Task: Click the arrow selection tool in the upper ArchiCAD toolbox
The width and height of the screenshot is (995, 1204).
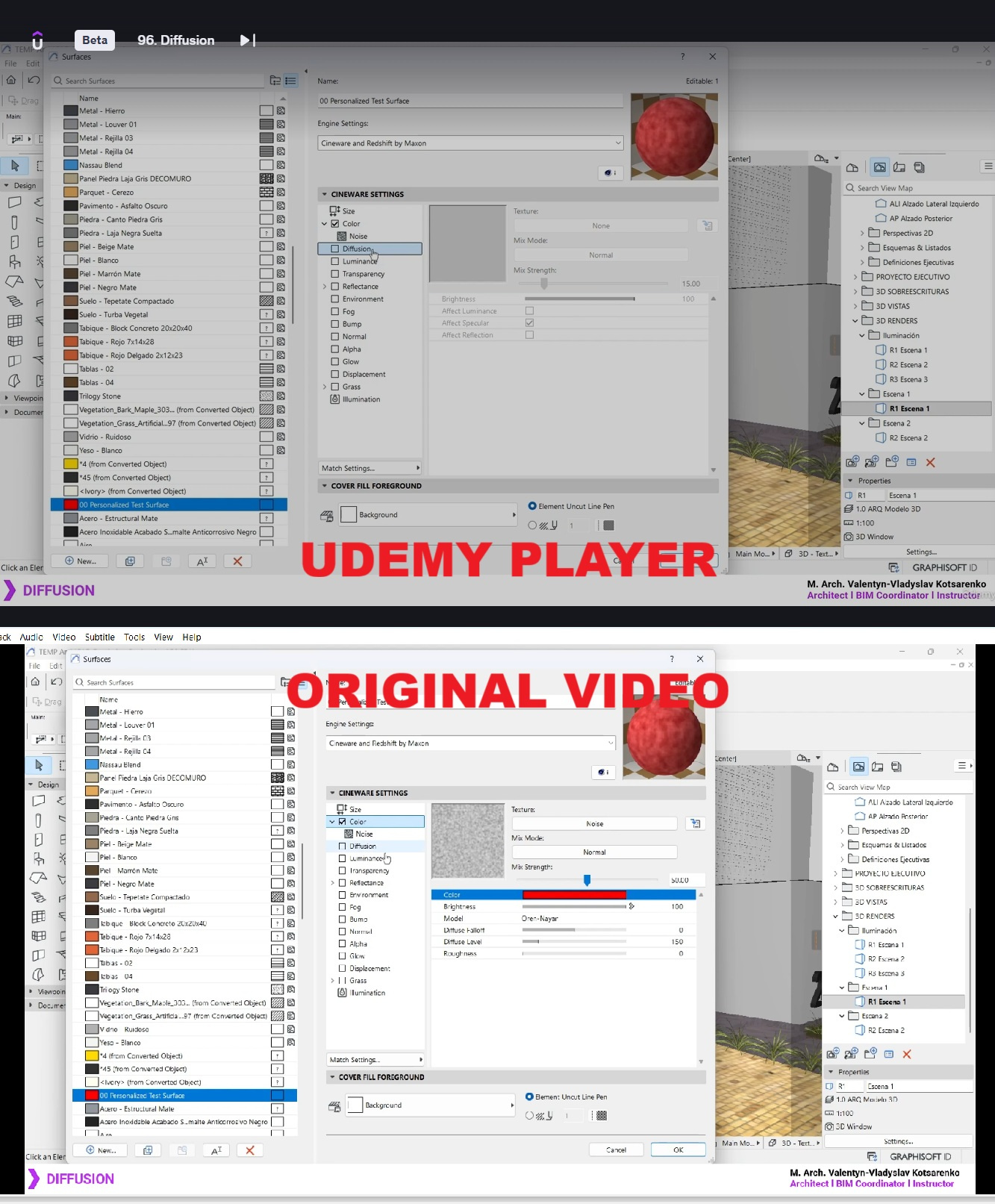Action: 14,166
